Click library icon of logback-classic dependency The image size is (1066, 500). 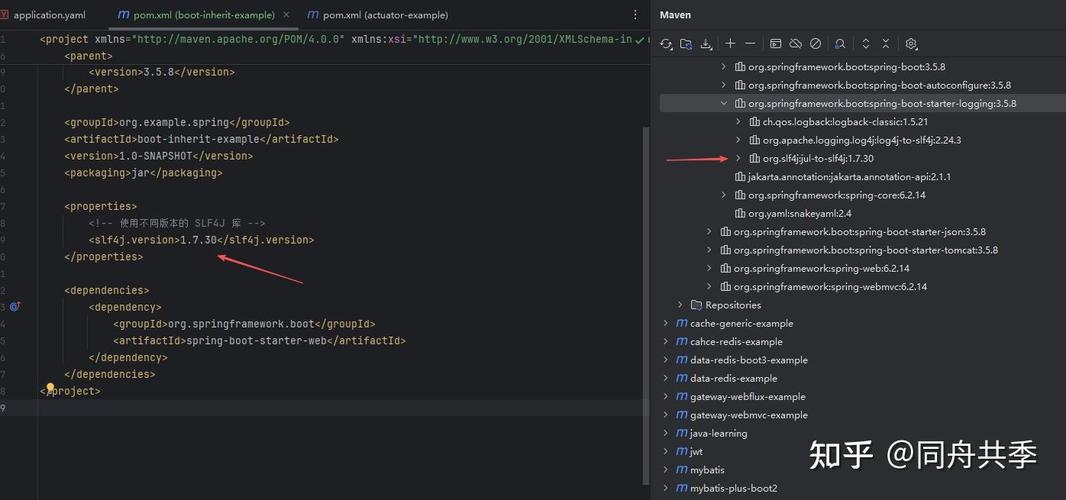pyautogui.click(x=754, y=122)
